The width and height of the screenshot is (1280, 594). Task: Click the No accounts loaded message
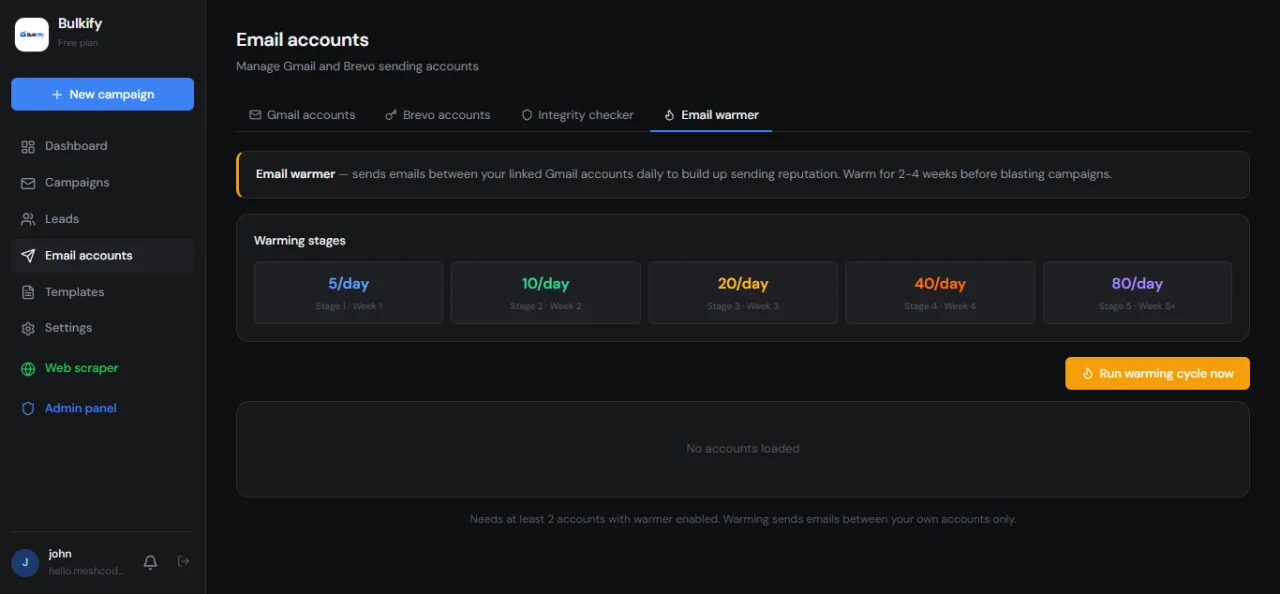[743, 449]
